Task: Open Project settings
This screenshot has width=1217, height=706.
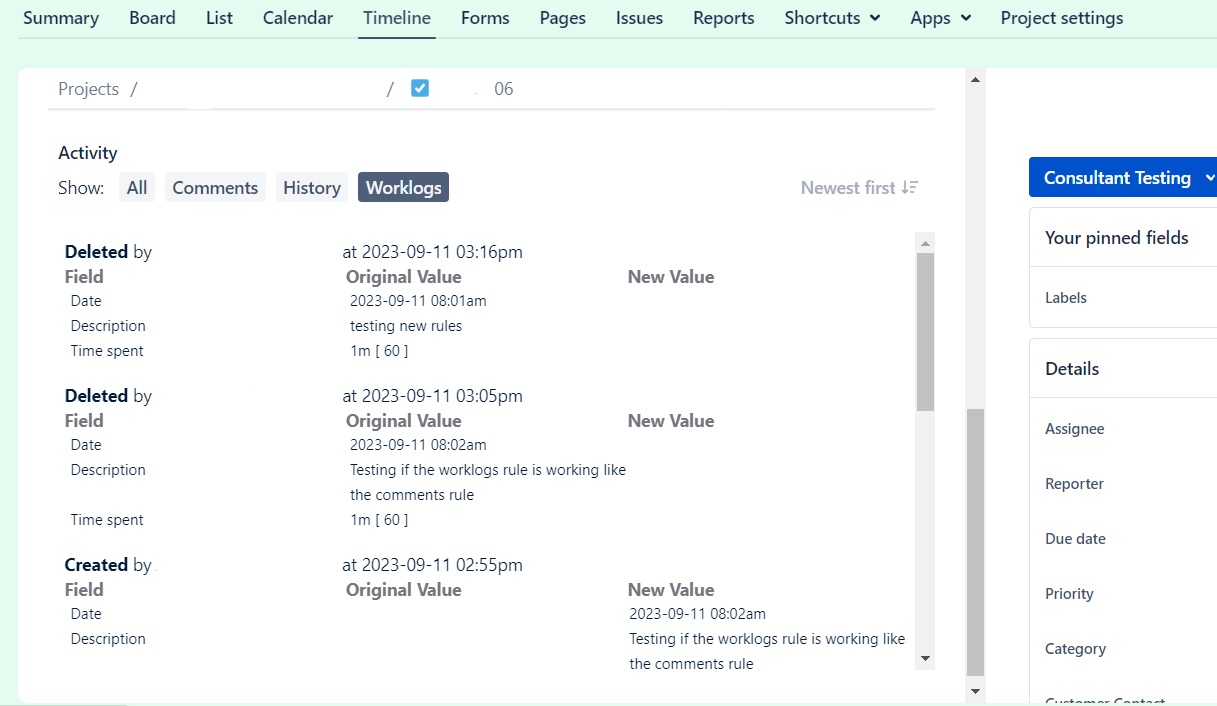Action: [x=1061, y=17]
